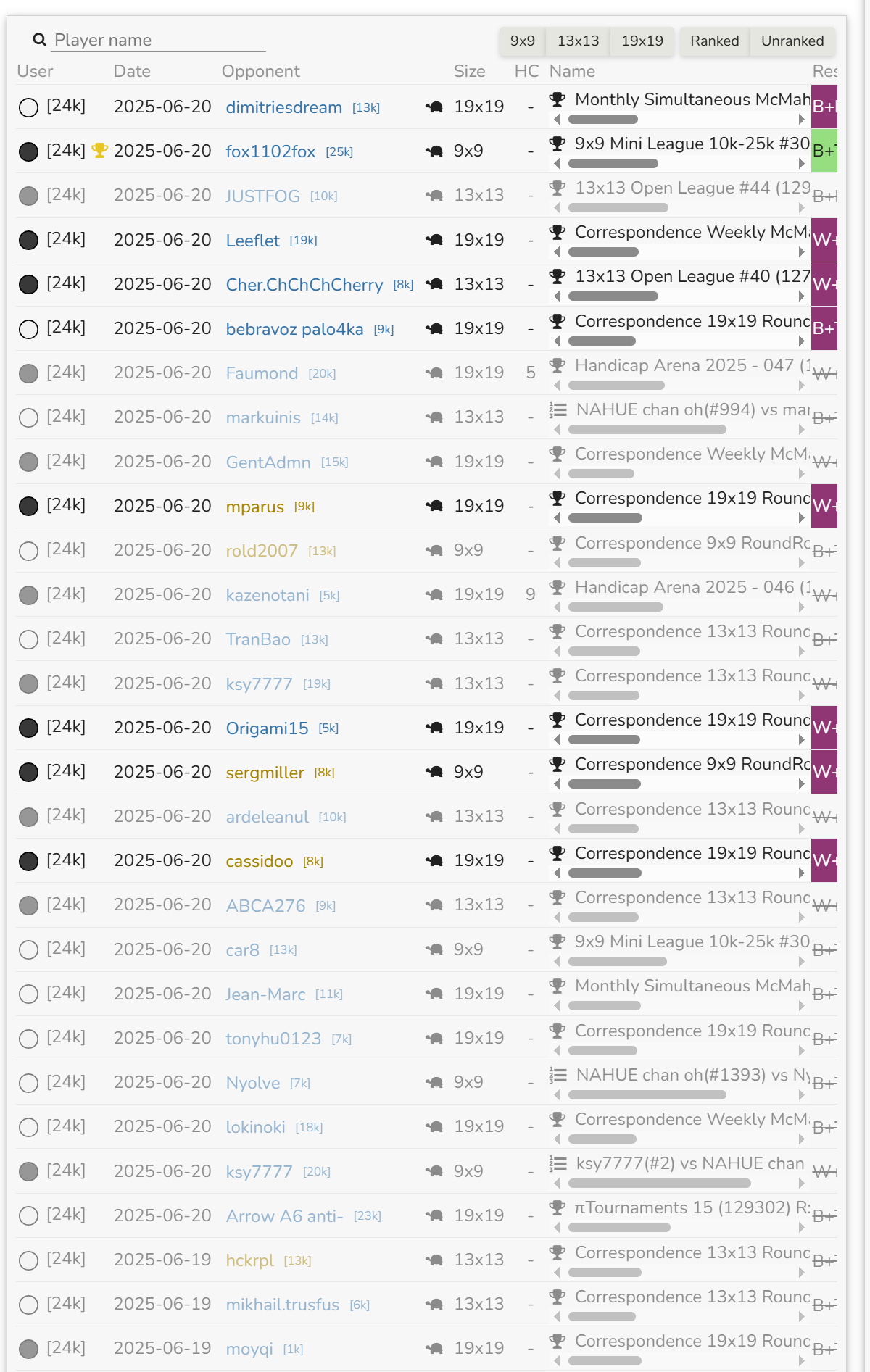Click turtle speed icon in dimitriesdream row
Image resolution: width=870 pixels, height=1372 pixels.
[434, 107]
